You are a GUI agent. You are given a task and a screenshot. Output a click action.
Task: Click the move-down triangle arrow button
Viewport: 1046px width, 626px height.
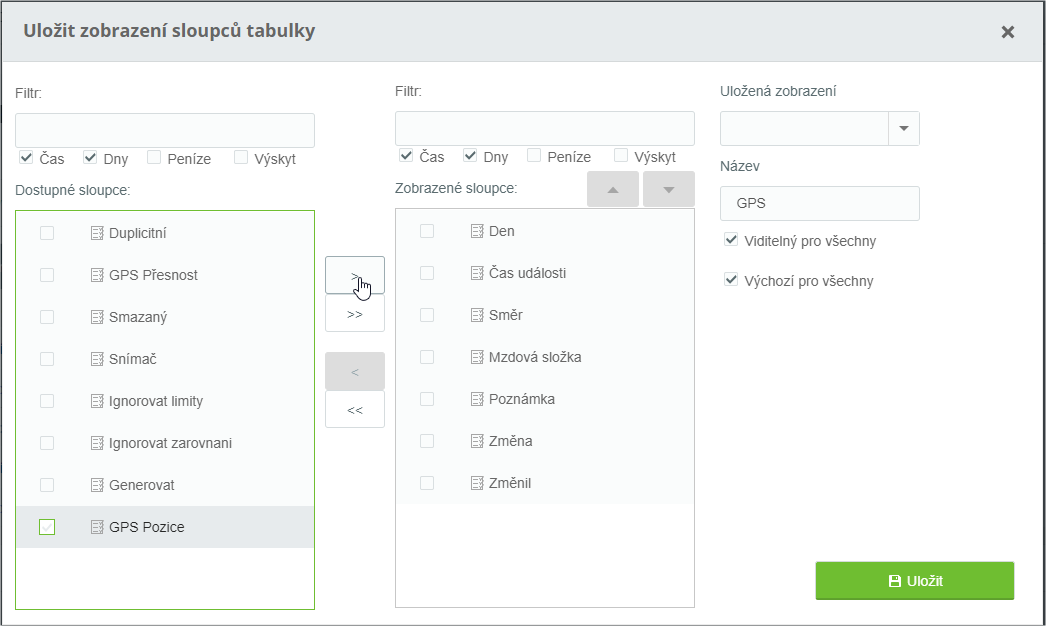pyautogui.click(x=669, y=190)
